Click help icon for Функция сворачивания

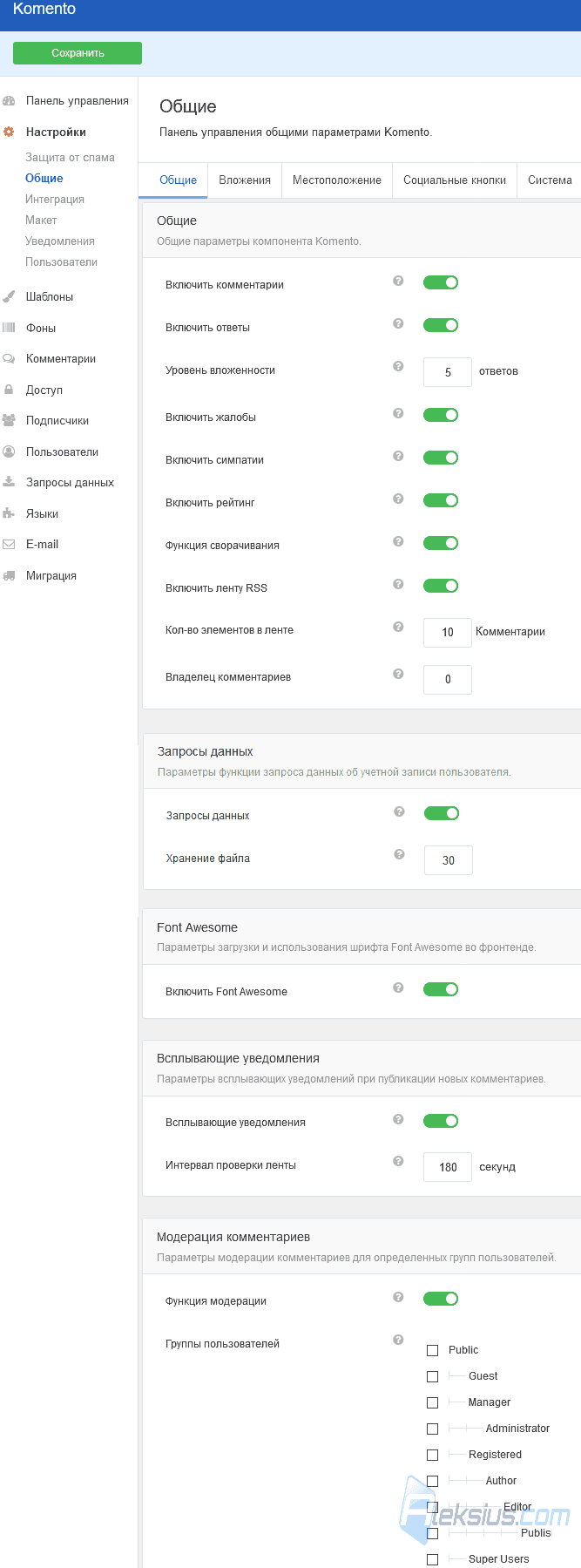(398, 541)
